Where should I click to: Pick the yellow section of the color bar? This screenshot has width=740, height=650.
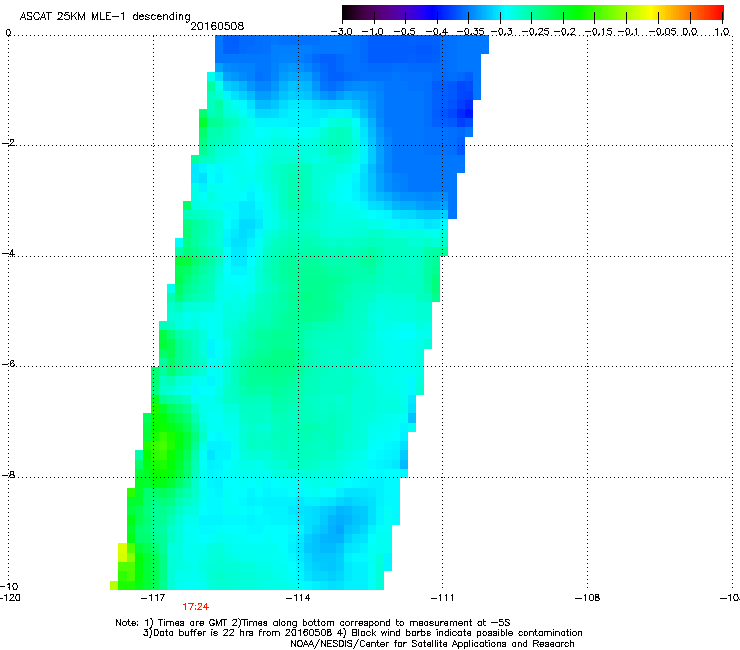tap(651, 12)
